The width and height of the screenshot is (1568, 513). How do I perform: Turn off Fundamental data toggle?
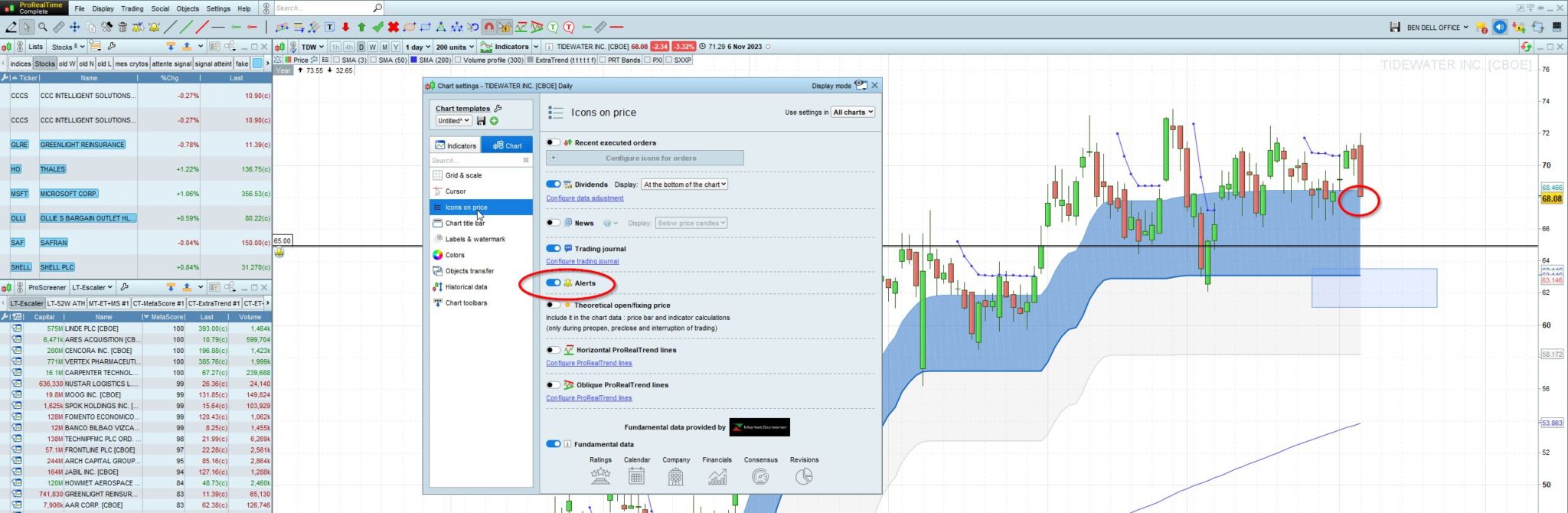pyautogui.click(x=553, y=444)
